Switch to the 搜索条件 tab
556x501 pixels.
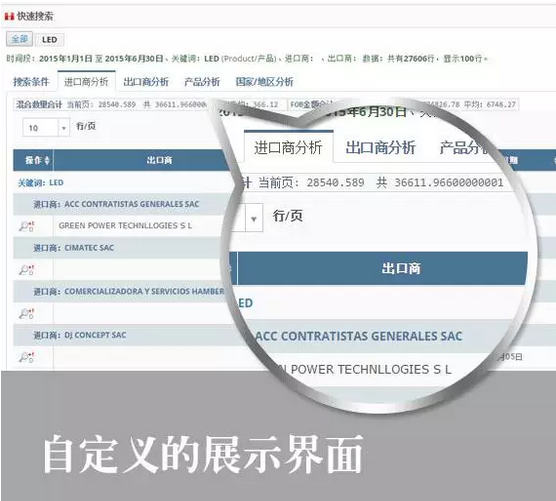(31, 82)
